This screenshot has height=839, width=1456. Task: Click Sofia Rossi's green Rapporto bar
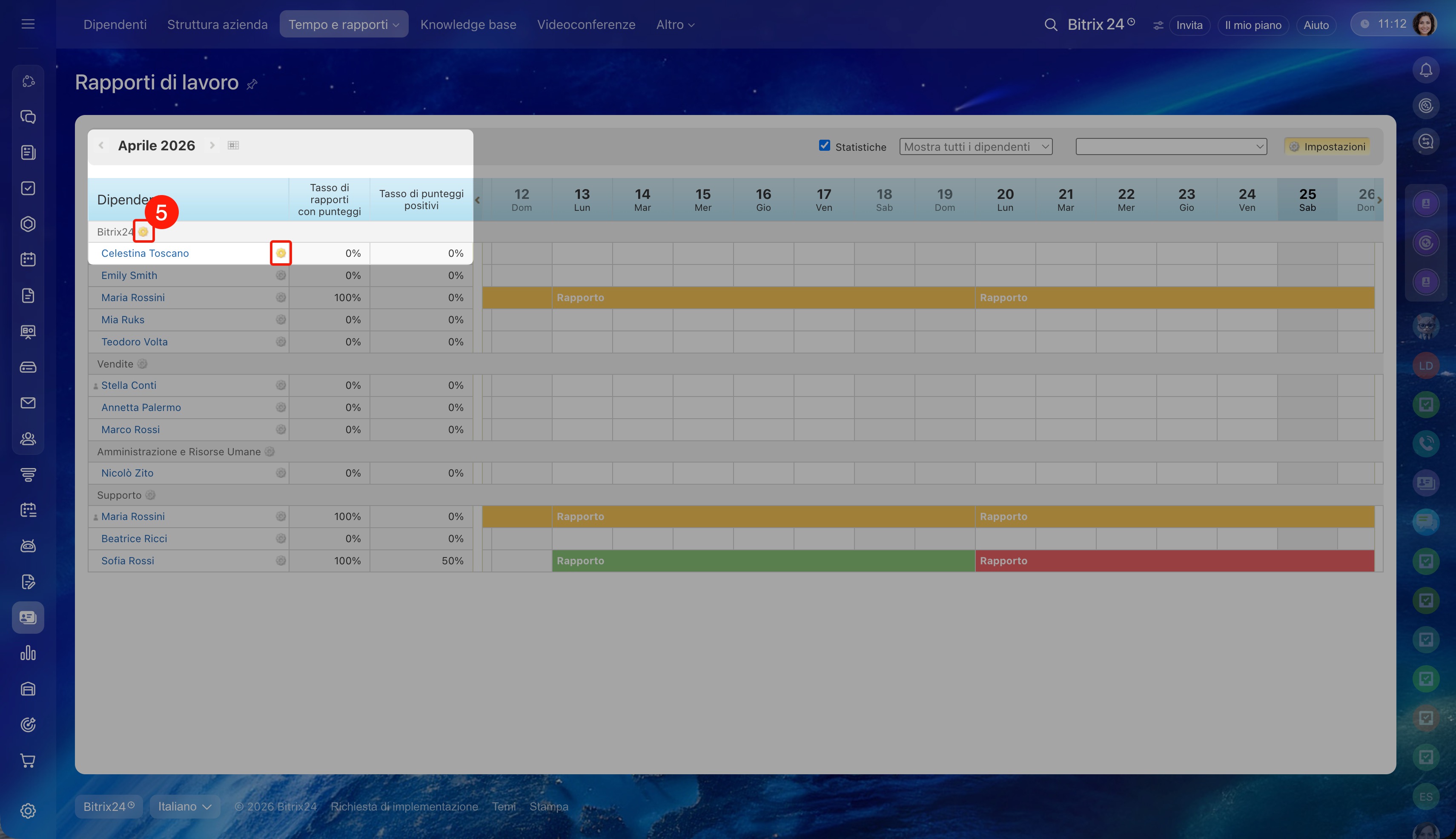762,560
